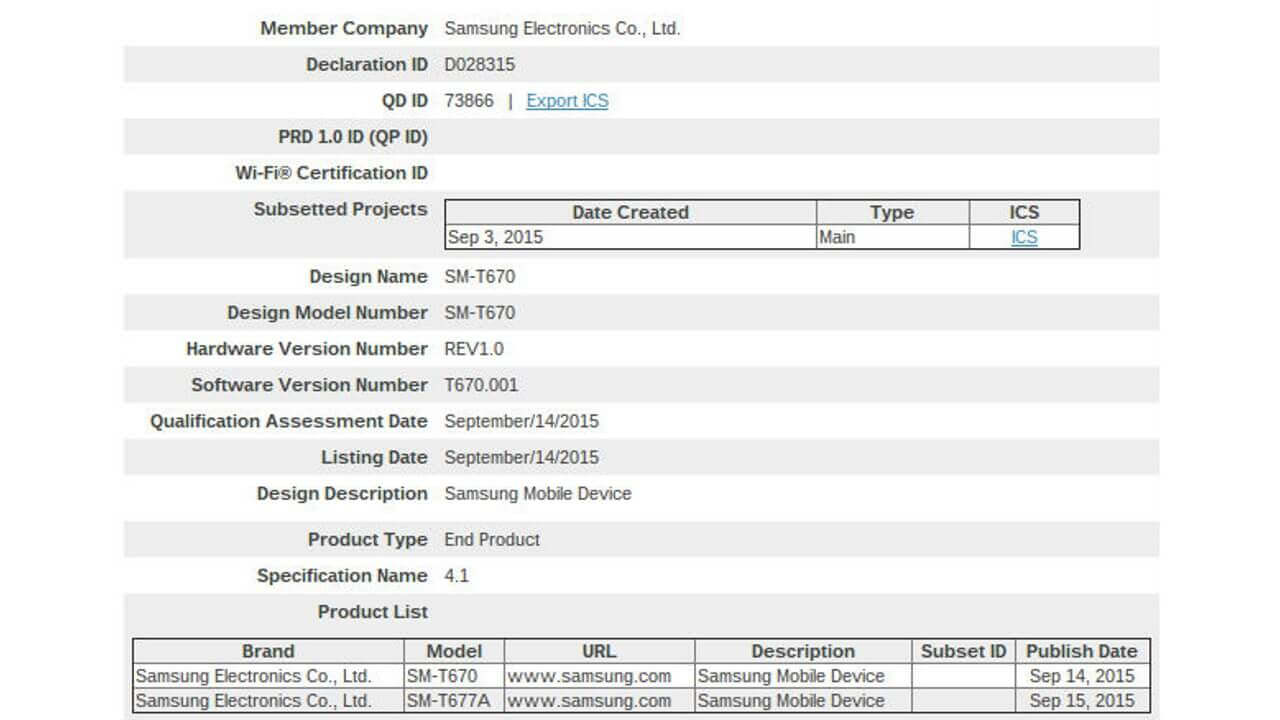Select the Sep 3, 2015 date cell
This screenshot has width=1280, height=720.
[x=496, y=238]
